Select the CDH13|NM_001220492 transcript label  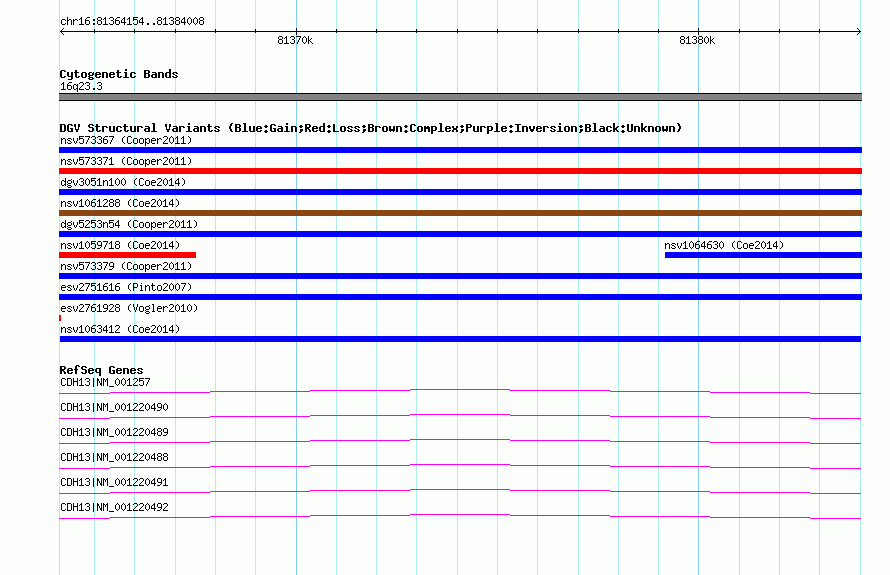(114, 507)
